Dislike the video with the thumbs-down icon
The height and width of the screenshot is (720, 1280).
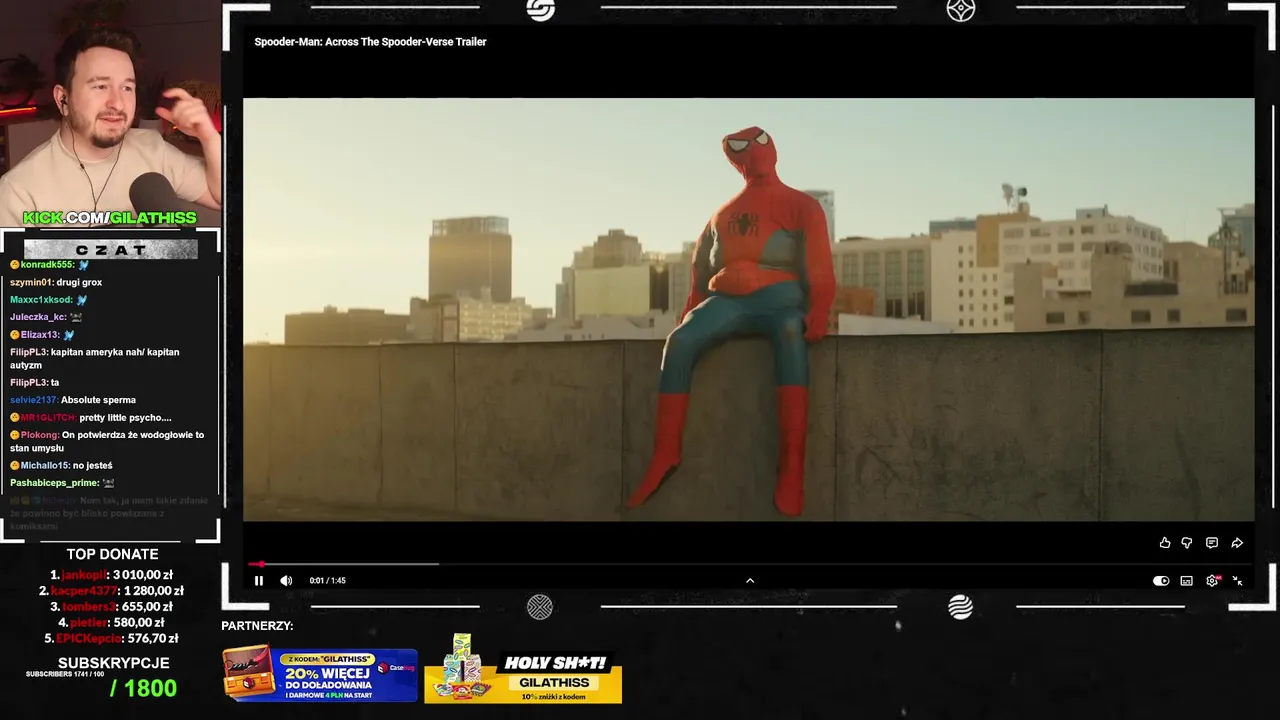click(1187, 543)
